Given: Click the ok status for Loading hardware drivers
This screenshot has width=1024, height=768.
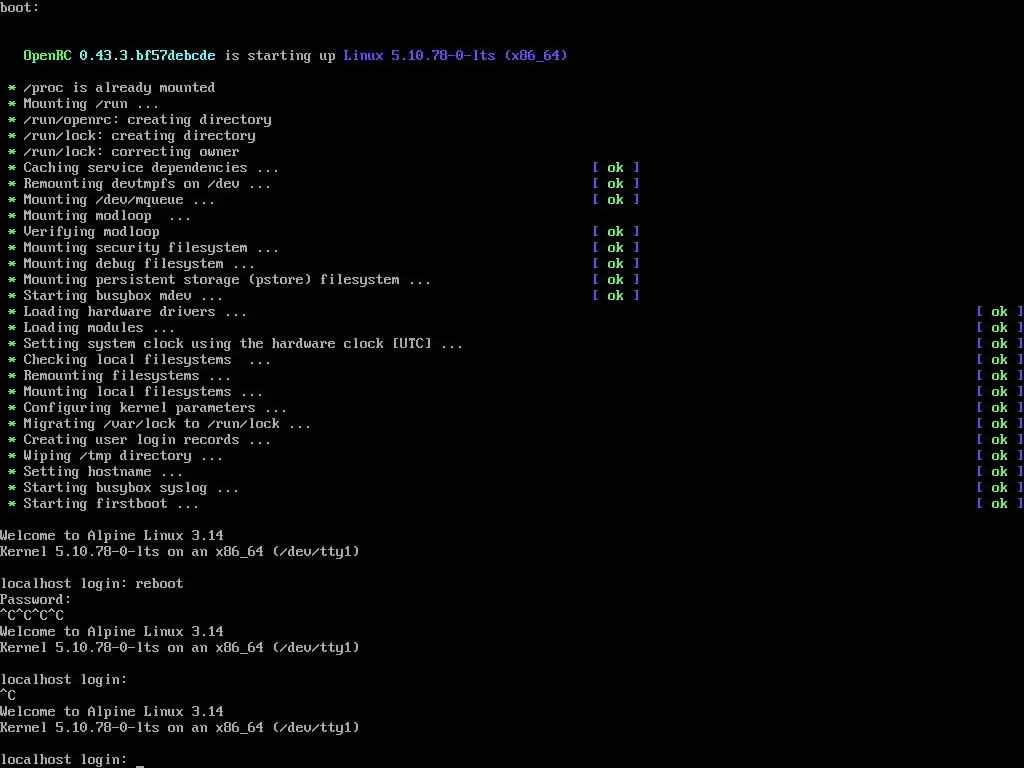Looking at the screenshot, I should tap(999, 312).
